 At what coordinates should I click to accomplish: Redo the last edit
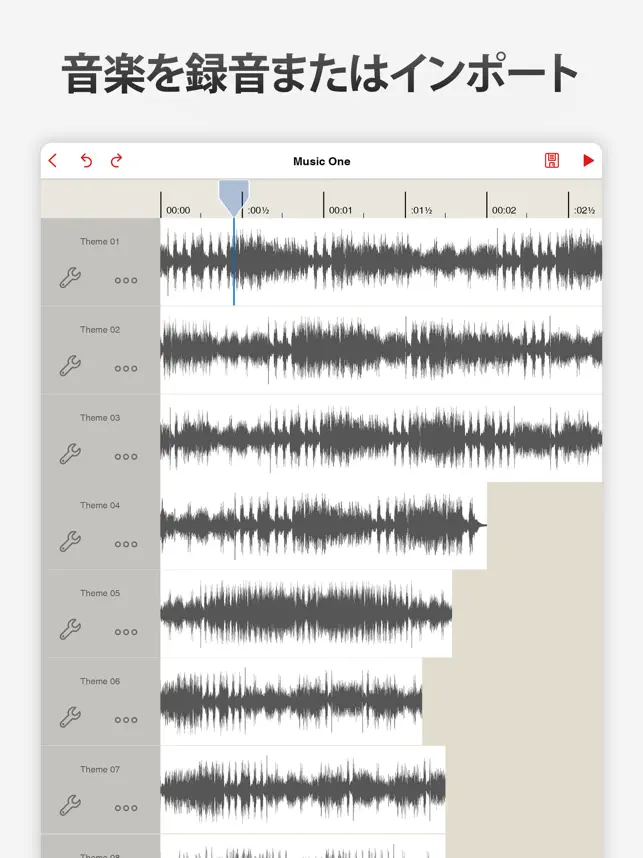[116, 160]
